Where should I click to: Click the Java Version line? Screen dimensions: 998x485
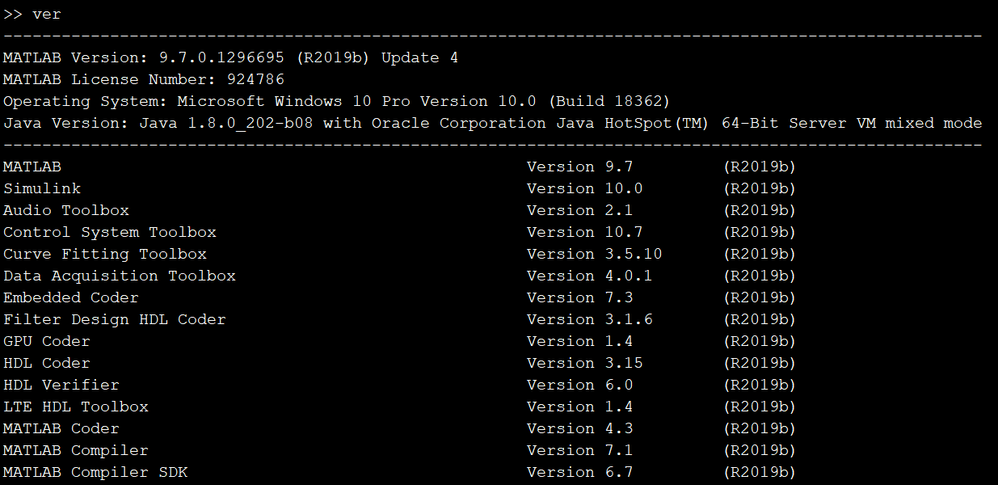(492, 124)
